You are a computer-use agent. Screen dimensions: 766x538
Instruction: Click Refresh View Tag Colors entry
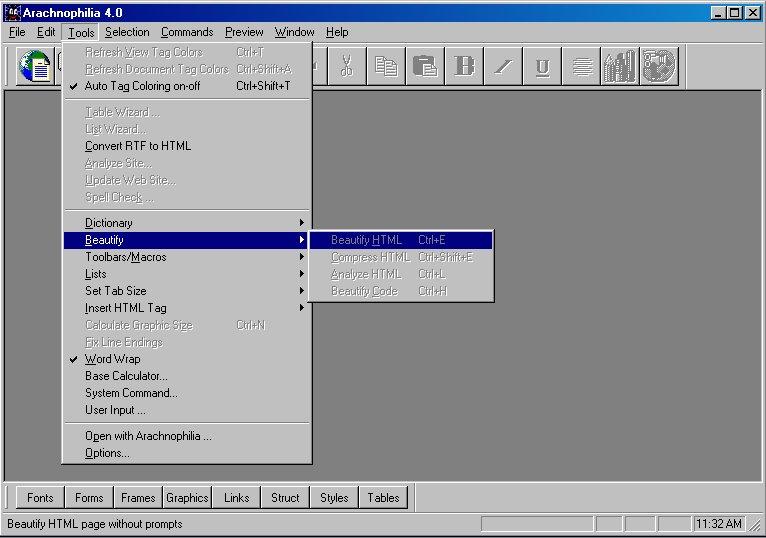click(x=188, y=52)
